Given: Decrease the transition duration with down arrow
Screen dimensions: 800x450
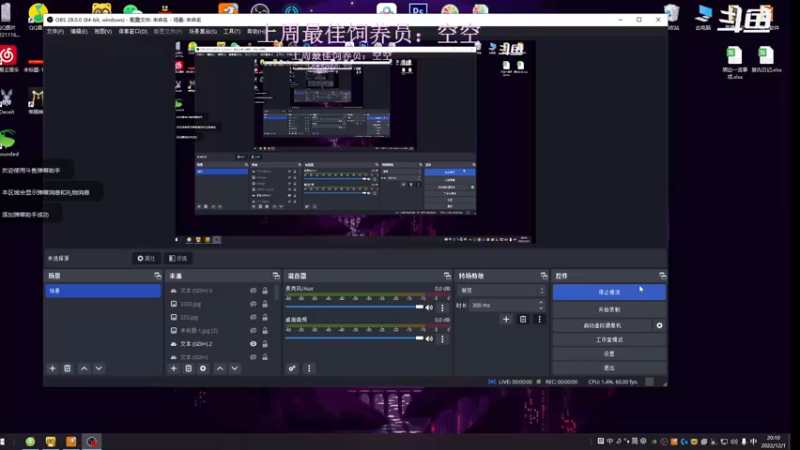Looking at the screenshot, I should tap(541, 308).
